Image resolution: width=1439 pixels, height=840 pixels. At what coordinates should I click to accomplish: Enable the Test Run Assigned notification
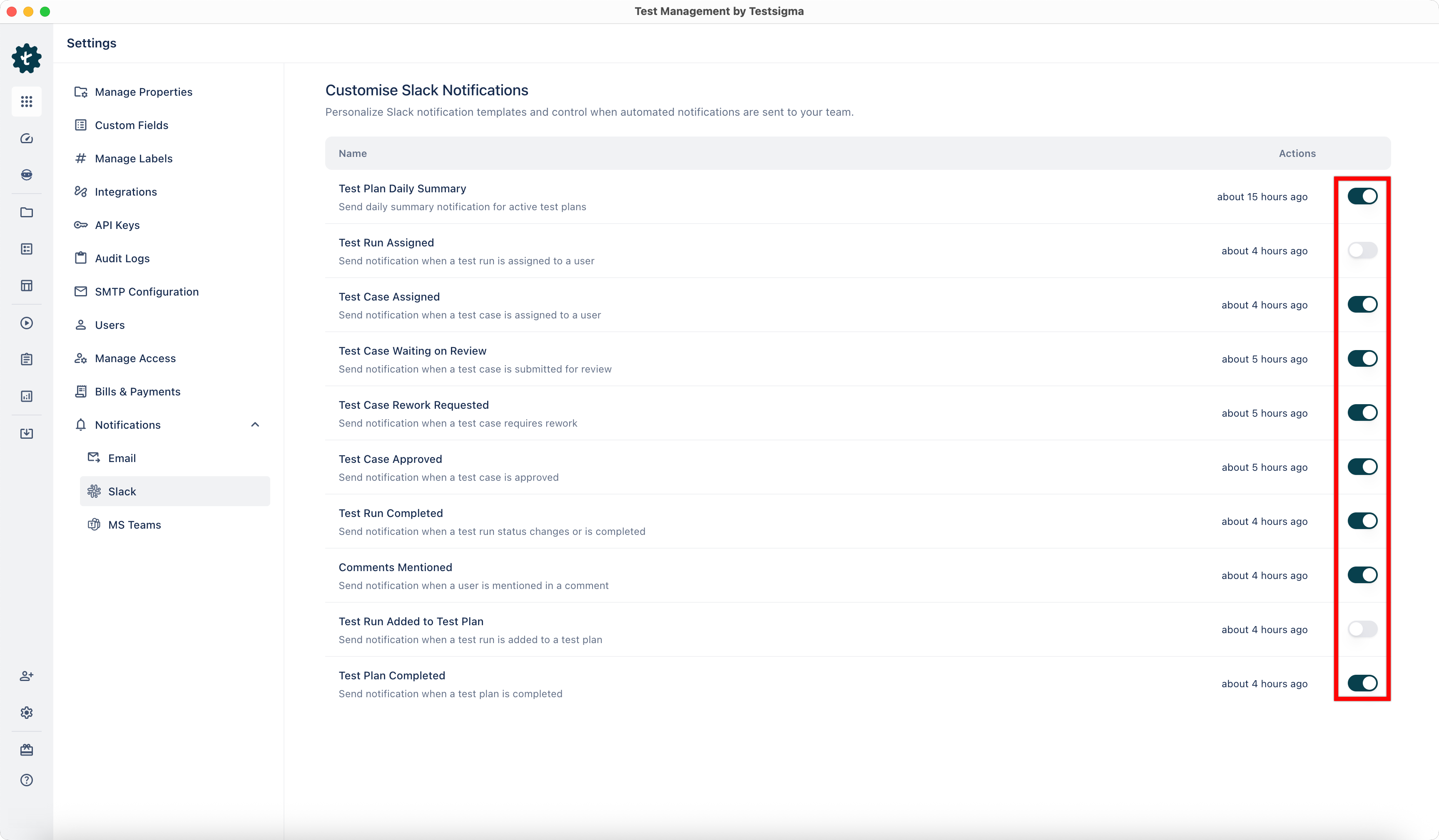[1362, 250]
